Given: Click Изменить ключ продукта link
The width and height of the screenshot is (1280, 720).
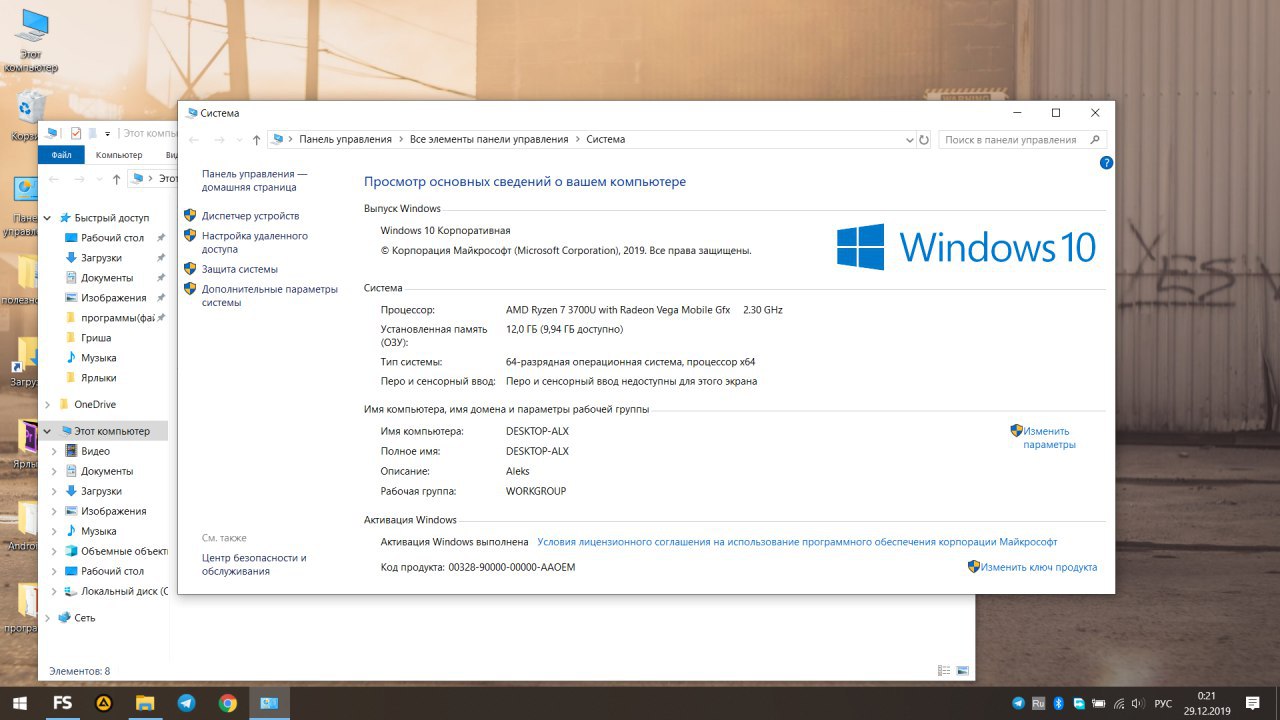Looking at the screenshot, I should (x=1039, y=567).
